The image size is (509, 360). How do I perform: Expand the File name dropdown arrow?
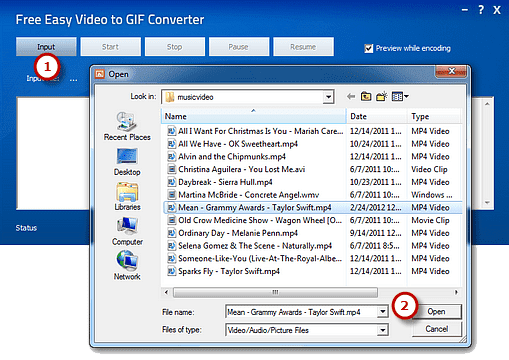tap(383, 312)
